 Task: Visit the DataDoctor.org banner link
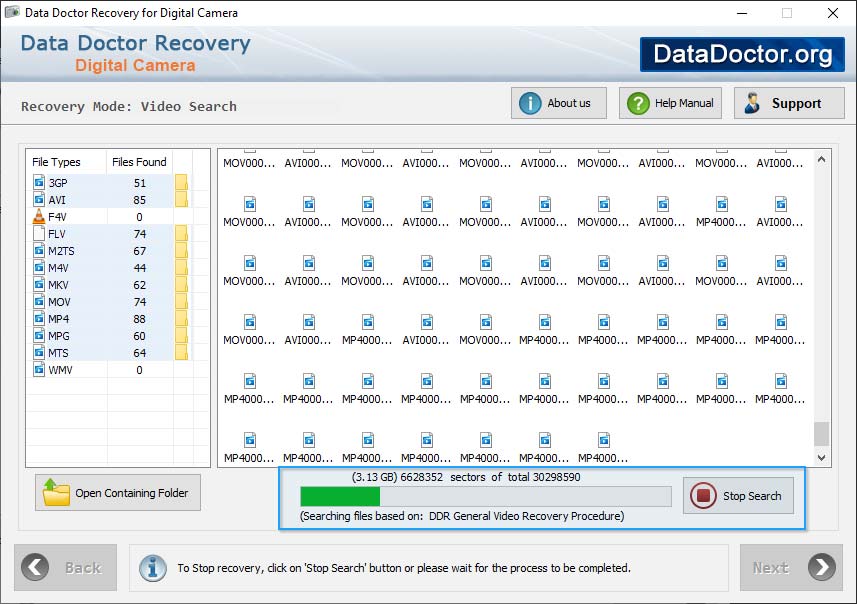pos(742,54)
